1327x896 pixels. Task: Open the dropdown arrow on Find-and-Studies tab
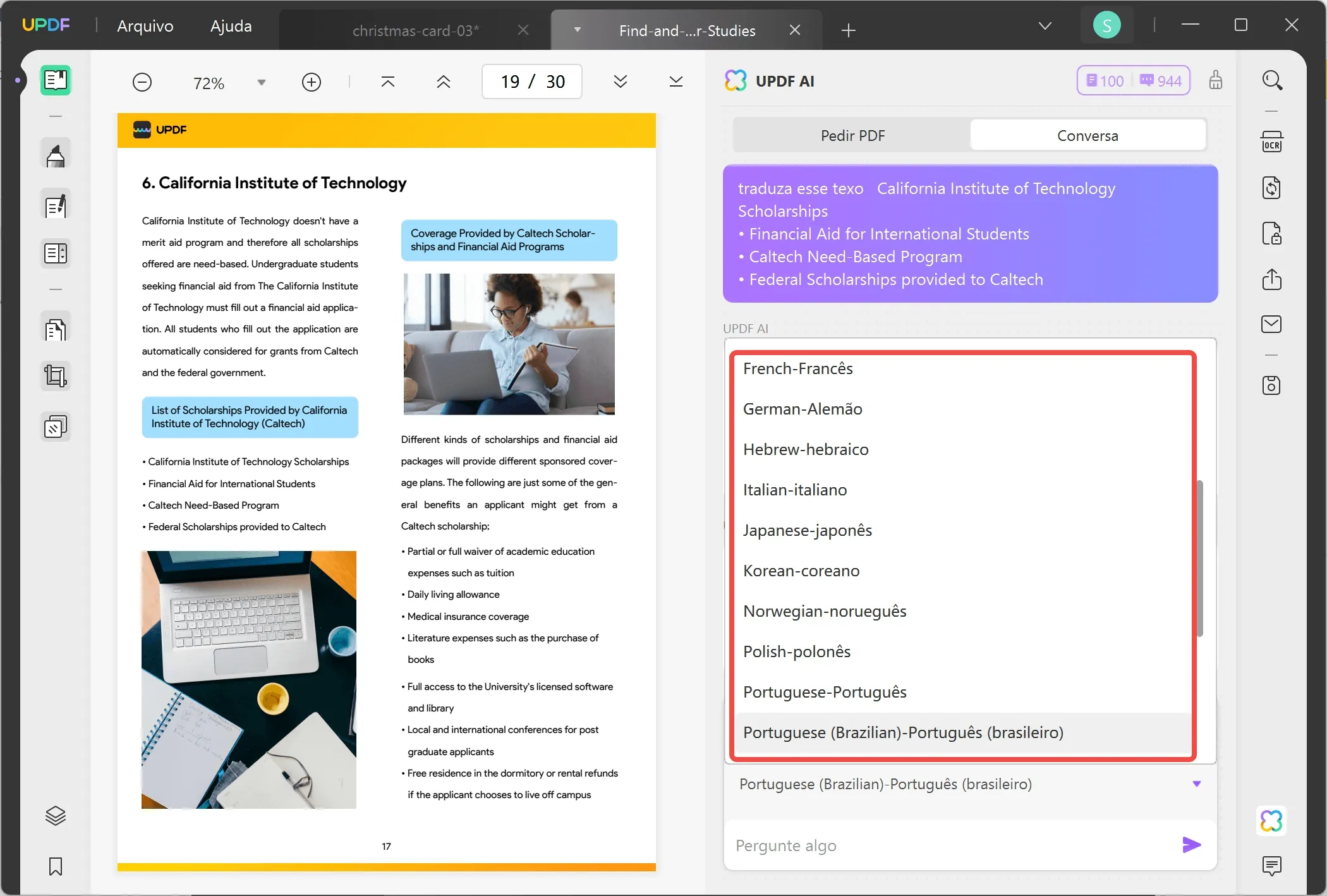point(577,30)
